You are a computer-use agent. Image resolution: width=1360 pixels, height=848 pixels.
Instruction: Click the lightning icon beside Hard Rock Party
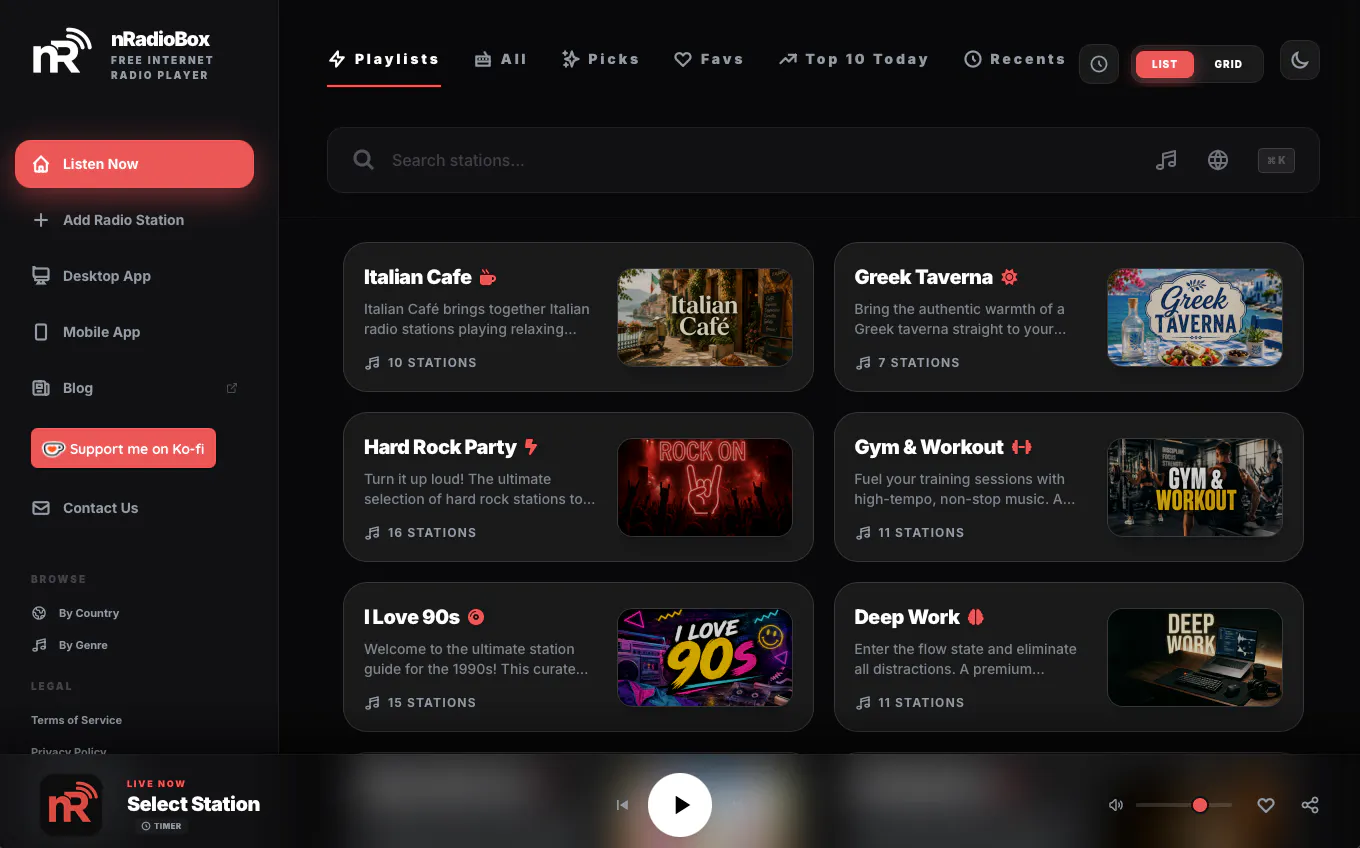[x=531, y=447]
